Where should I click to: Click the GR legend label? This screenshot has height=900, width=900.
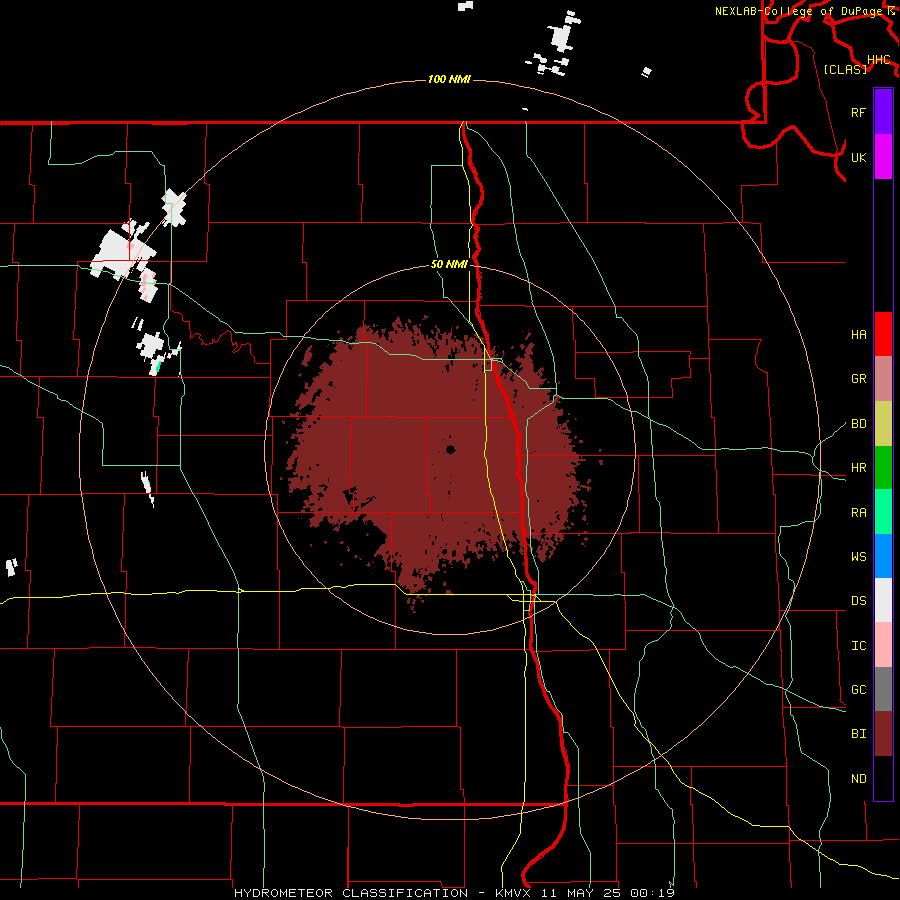[858, 379]
